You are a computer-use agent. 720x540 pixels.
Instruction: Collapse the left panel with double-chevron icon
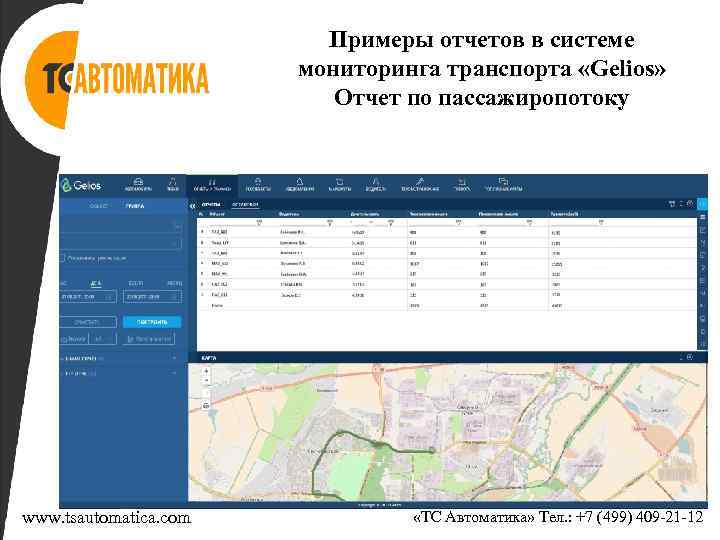click(x=192, y=205)
